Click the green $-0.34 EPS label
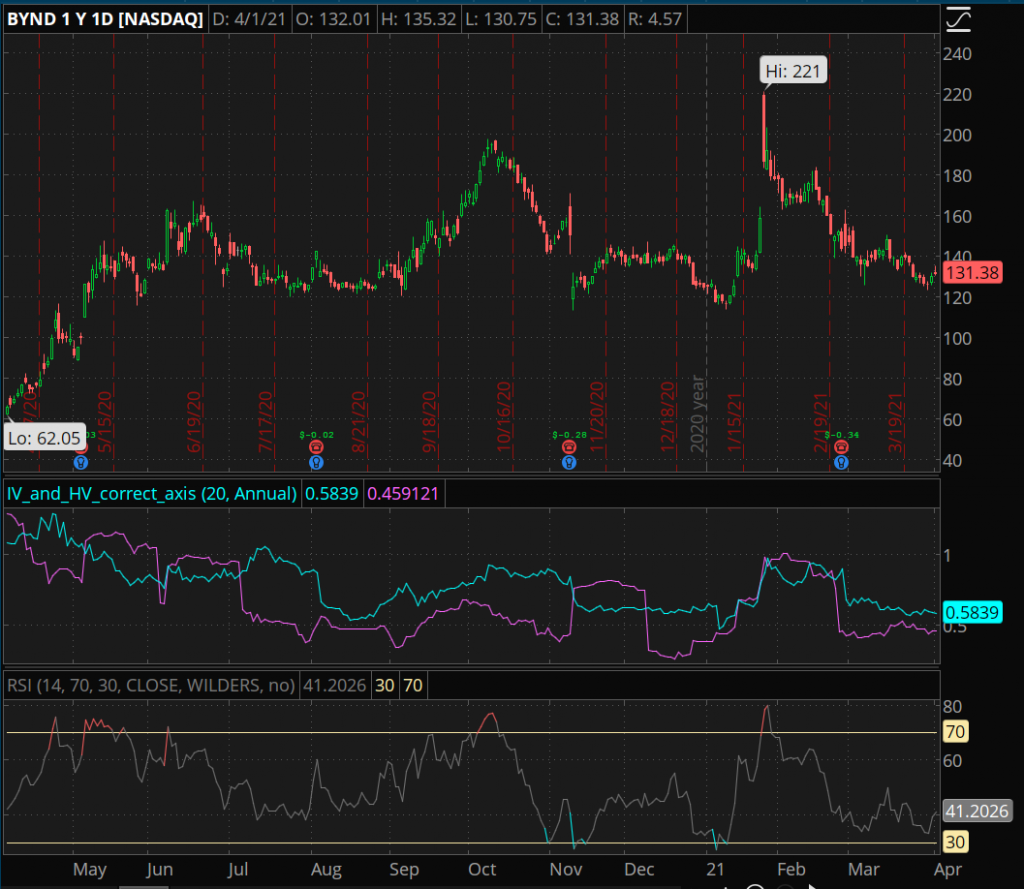Image resolution: width=1024 pixels, height=889 pixels. point(841,435)
